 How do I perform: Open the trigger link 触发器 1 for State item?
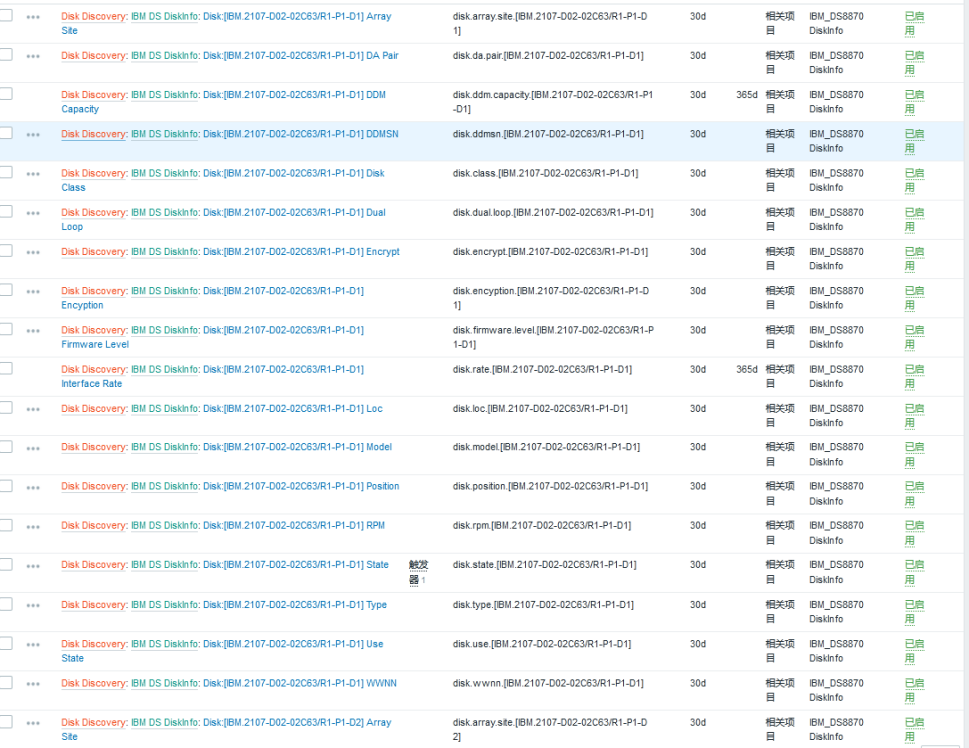click(418, 572)
